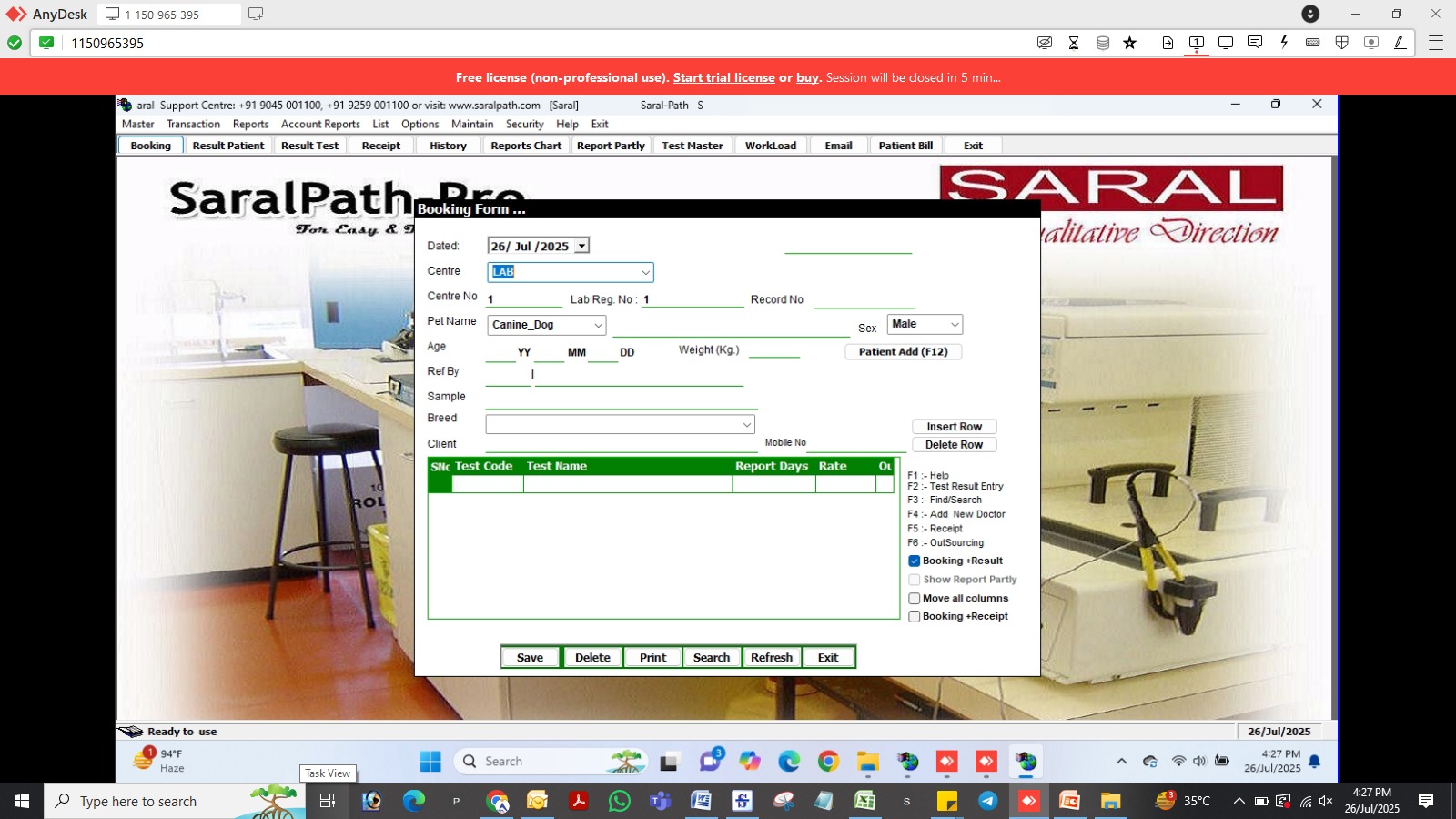Image resolution: width=1456 pixels, height=819 pixels.
Task: Open the Master menu
Action: point(138,125)
